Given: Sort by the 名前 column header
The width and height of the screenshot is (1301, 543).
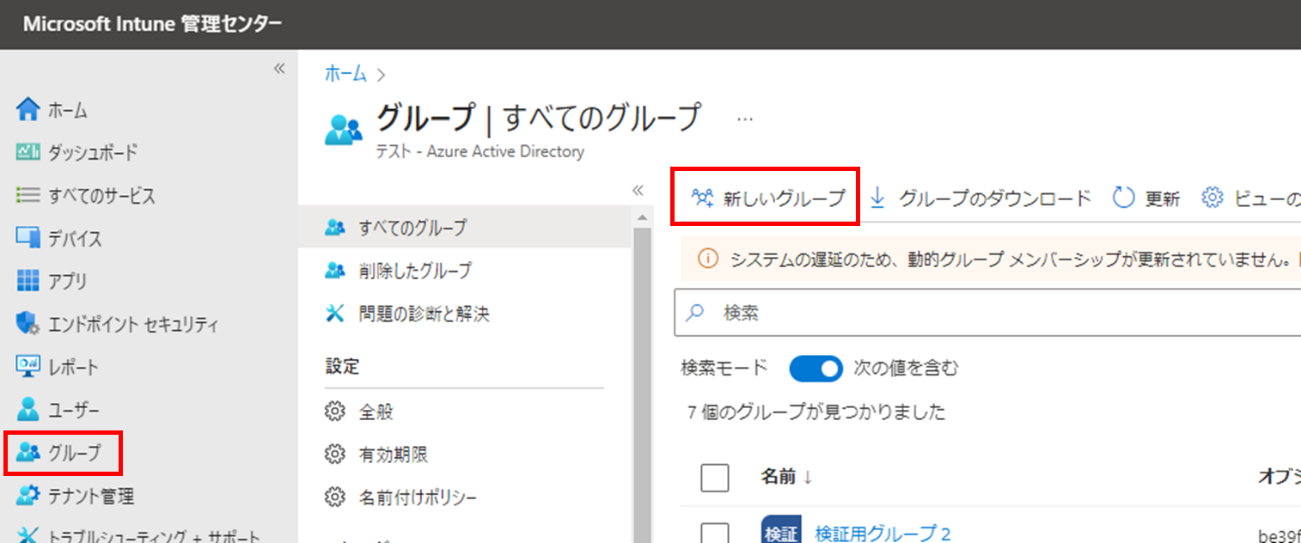Looking at the screenshot, I should pos(787,477).
